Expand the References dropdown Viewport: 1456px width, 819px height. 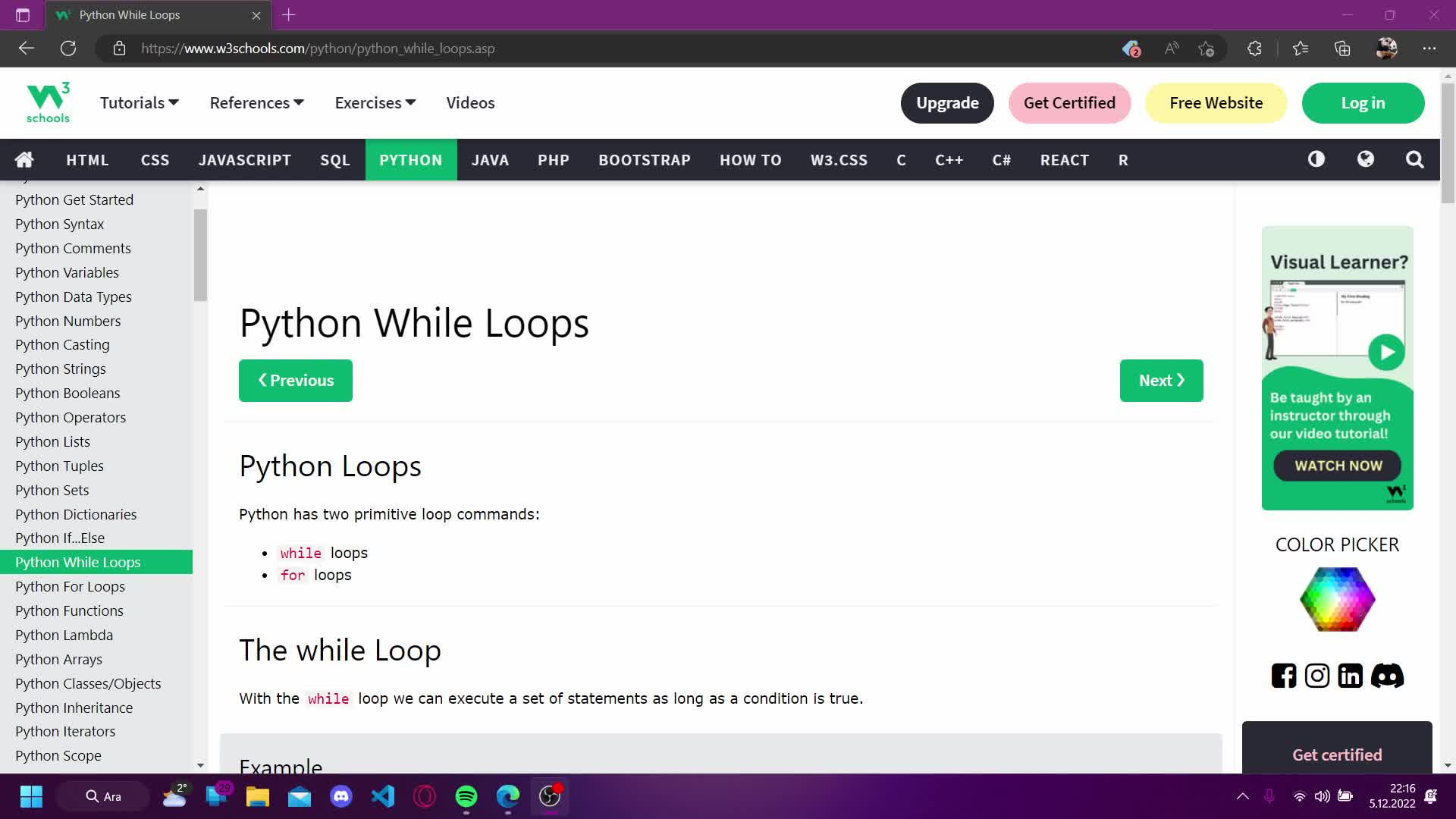tap(257, 102)
